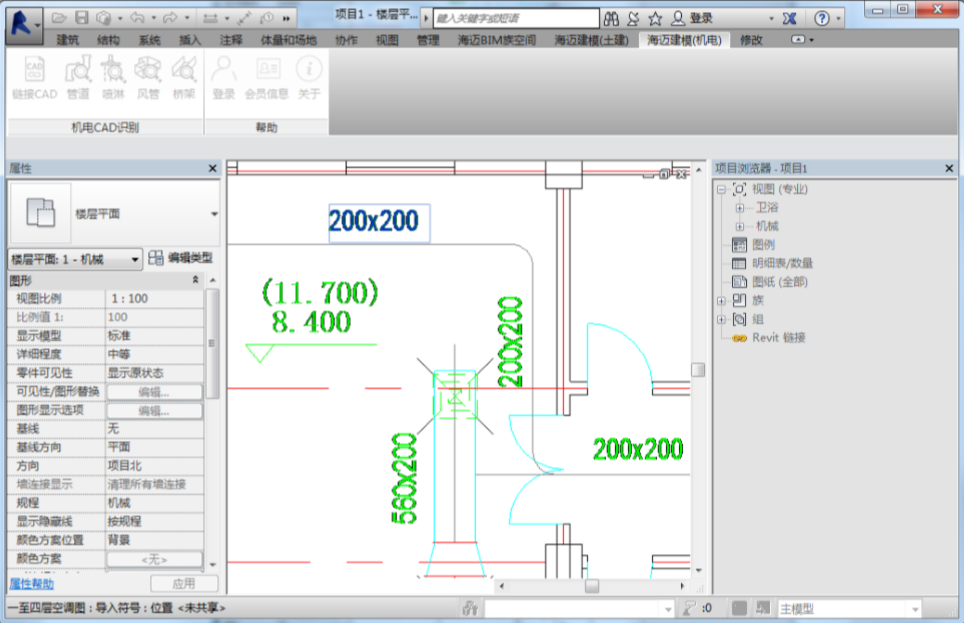Click the 喷淋 sprinkler recognition icon

(113, 77)
